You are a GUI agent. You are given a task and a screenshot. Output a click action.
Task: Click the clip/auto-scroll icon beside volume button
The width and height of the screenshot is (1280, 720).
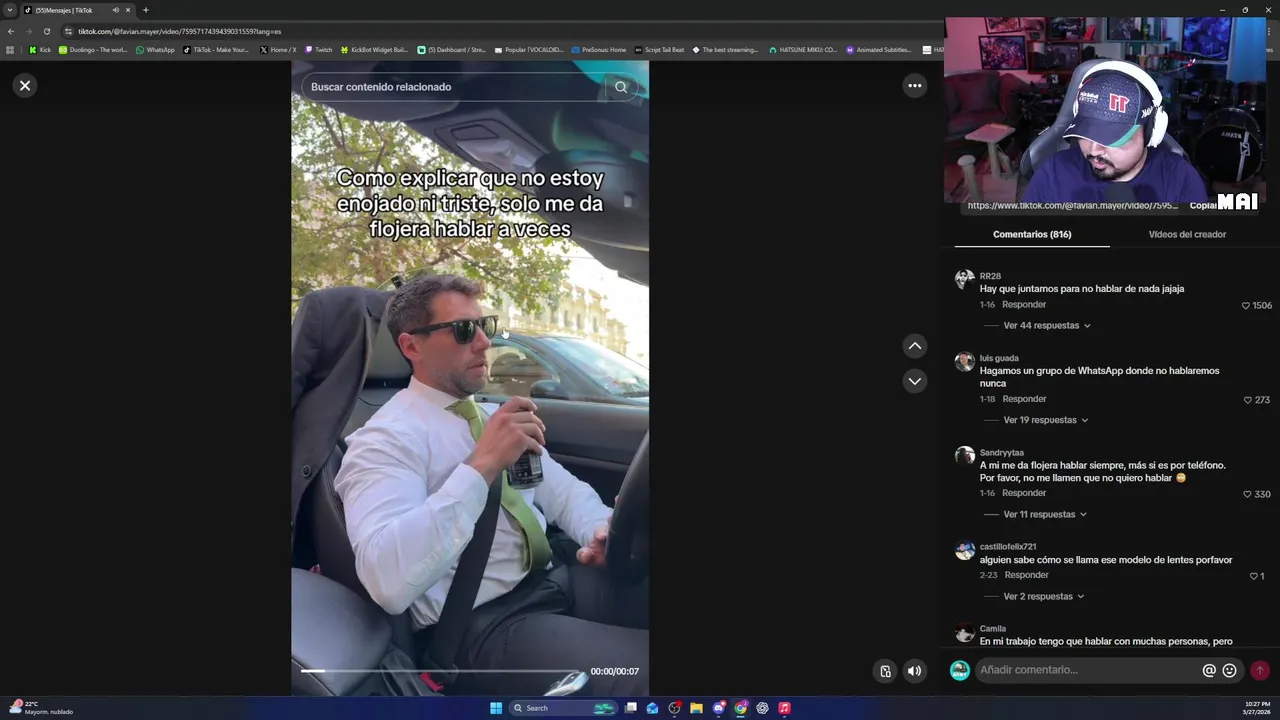coord(885,671)
